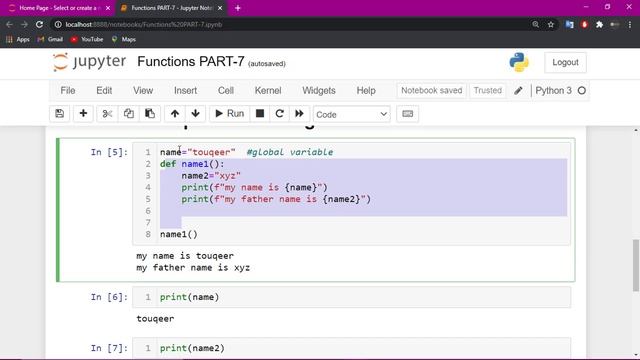The image size is (640, 360).
Task: Open the Chrome three-dot menu
Action: pos(630,24)
